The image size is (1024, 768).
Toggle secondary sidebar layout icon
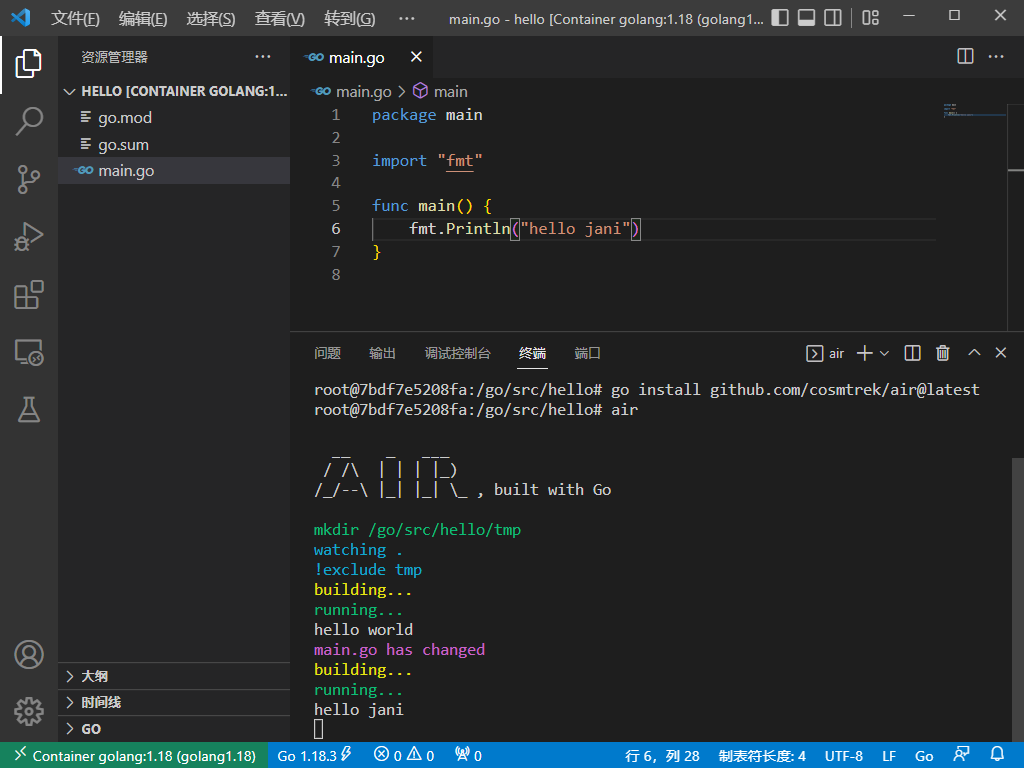click(x=833, y=18)
